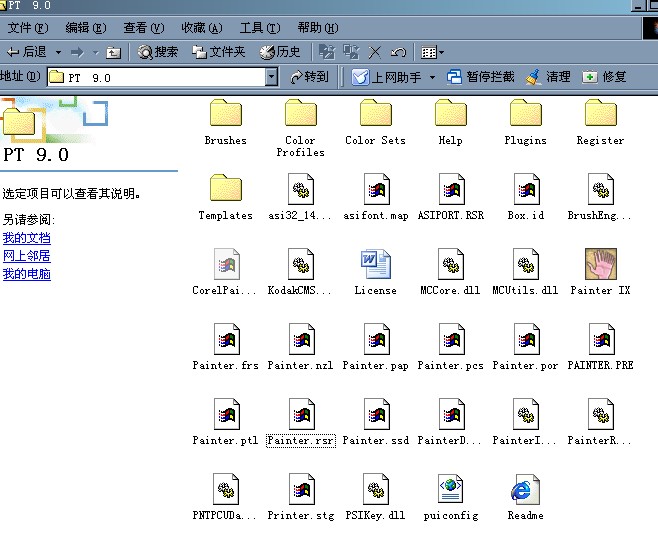This screenshot has height=546, width=658.
Task: Open the 网上邻居 link
Action: [x=26, y=256]
